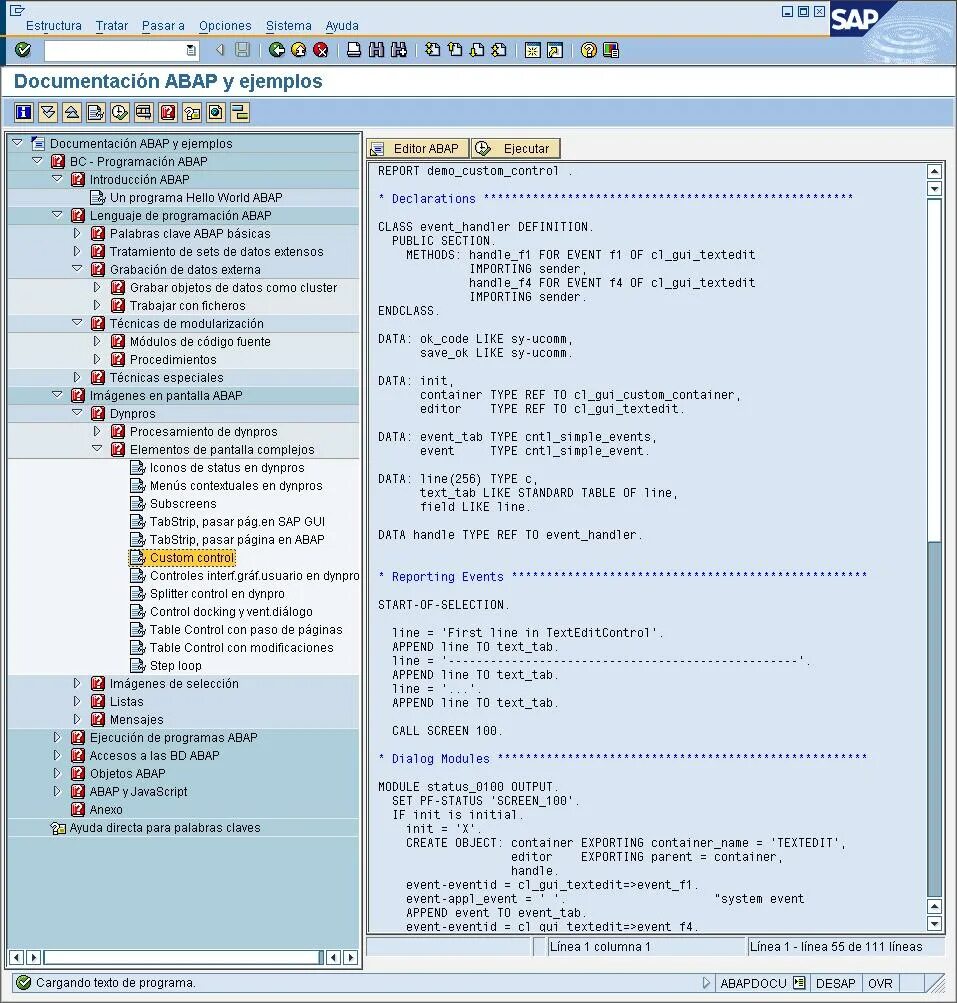Screen dimensions: 957x1003
Task: Go to next page icon
Action: (x=477, y=50)
